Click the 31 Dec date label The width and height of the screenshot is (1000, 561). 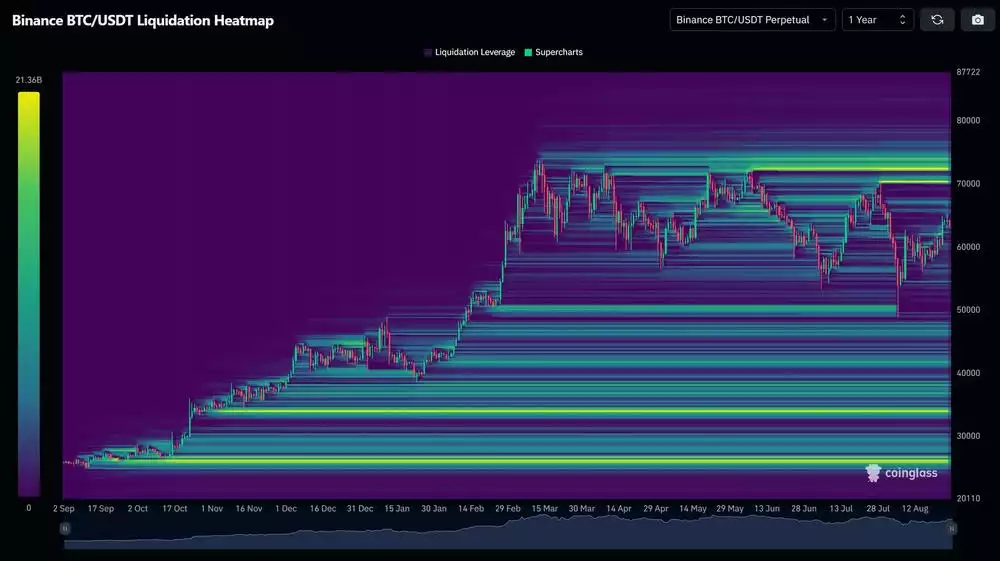coord(360,509)
